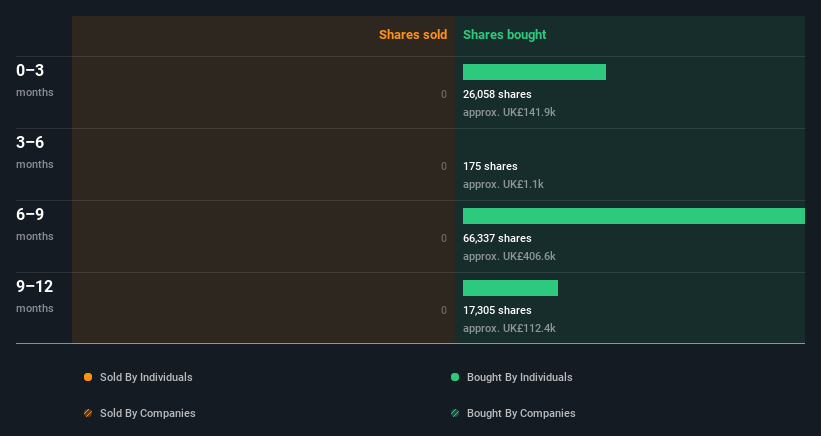
Task: Click the Shares sold column header
Action: (413, 35)
